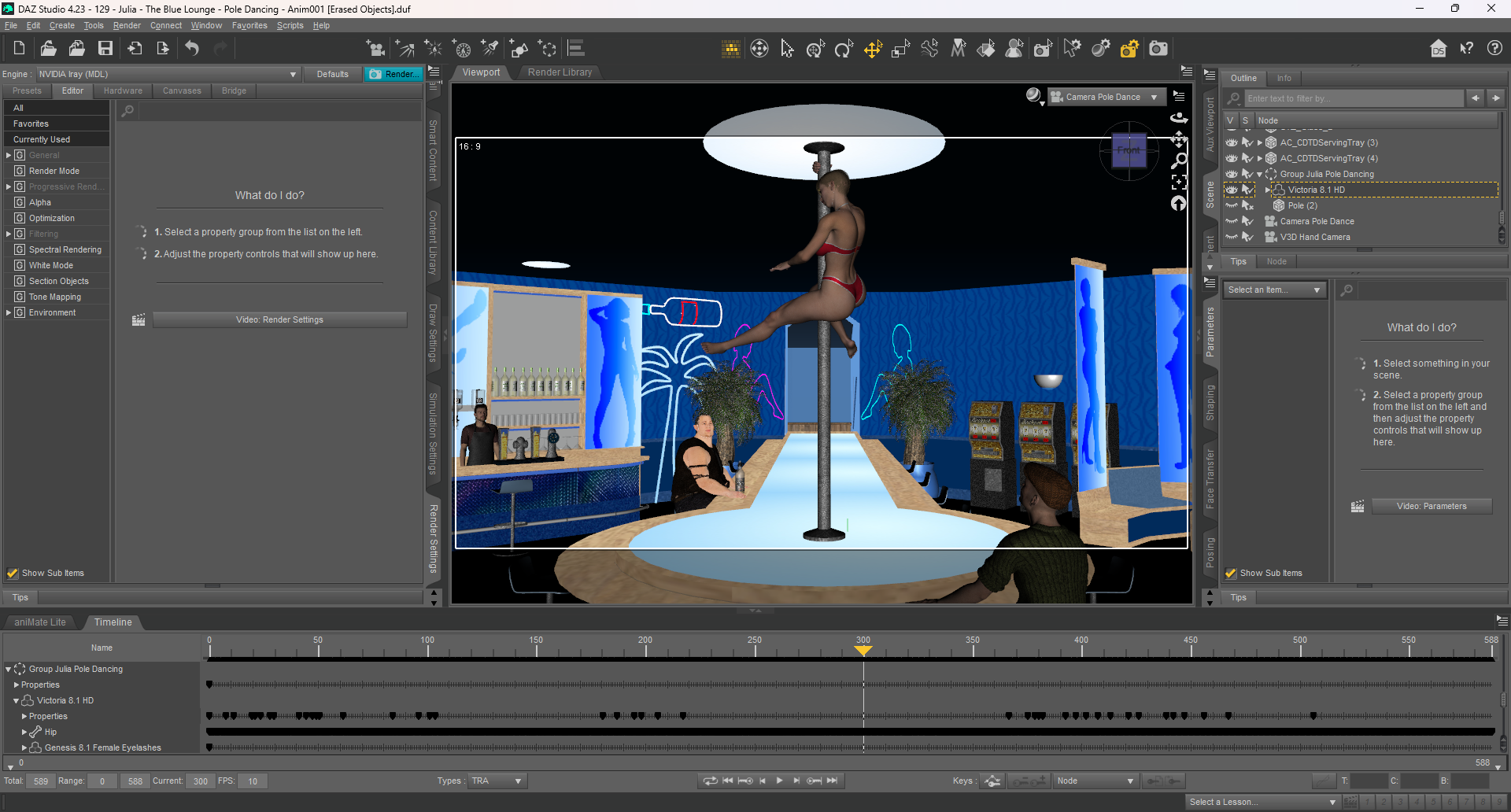The image size is (1511, 812).
Task: Select the ActivePose bone tool
Action: (929, 49)
